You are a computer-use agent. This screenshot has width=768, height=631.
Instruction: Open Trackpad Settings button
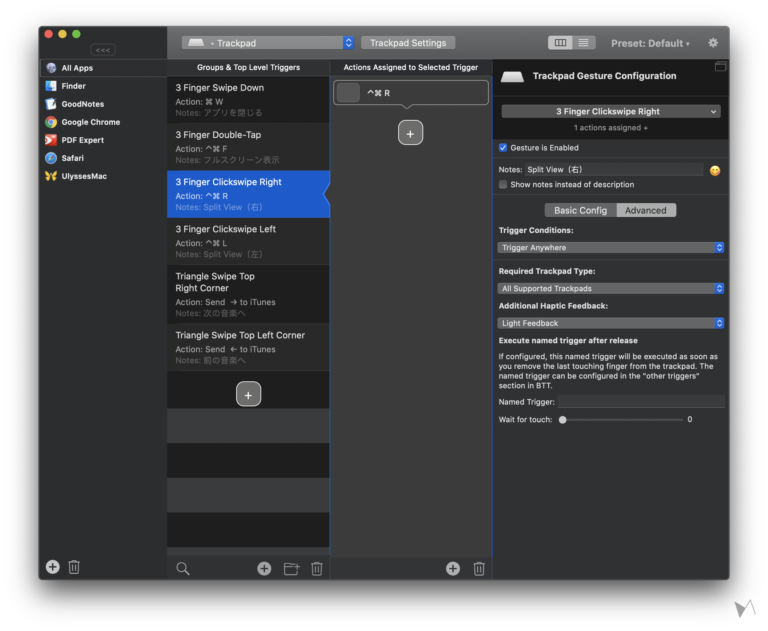click(408, 43)
